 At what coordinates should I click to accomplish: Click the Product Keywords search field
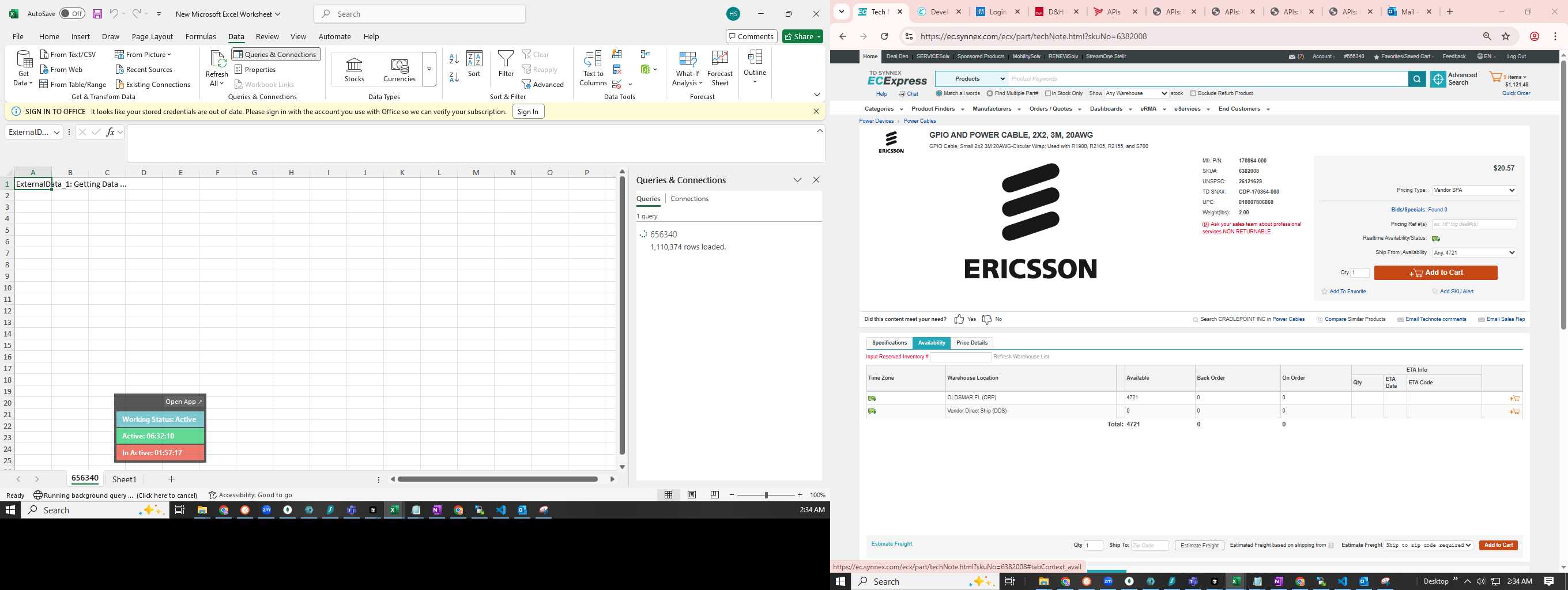click(x=1208, y=79)
